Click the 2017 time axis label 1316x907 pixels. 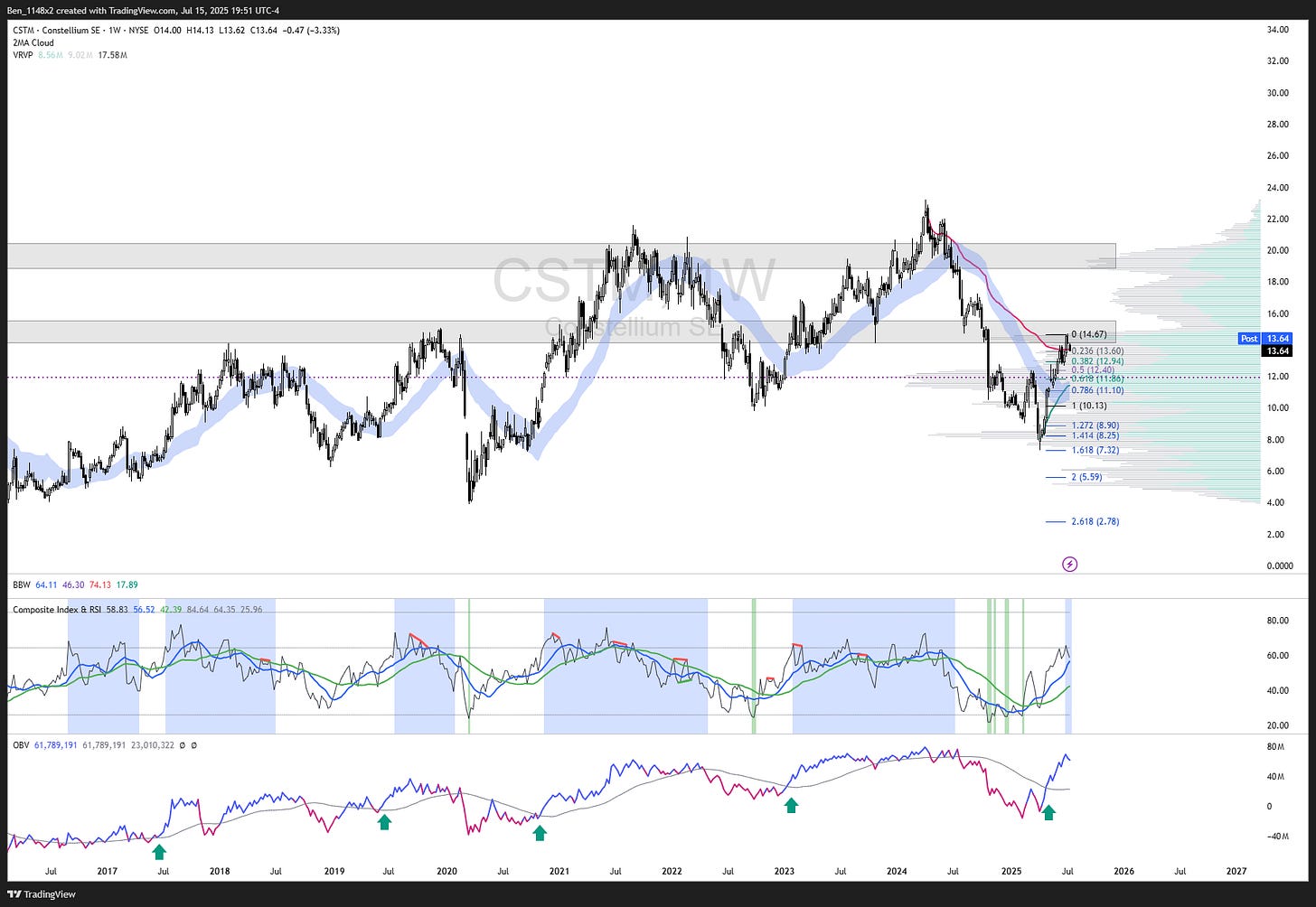pos(107,872)
